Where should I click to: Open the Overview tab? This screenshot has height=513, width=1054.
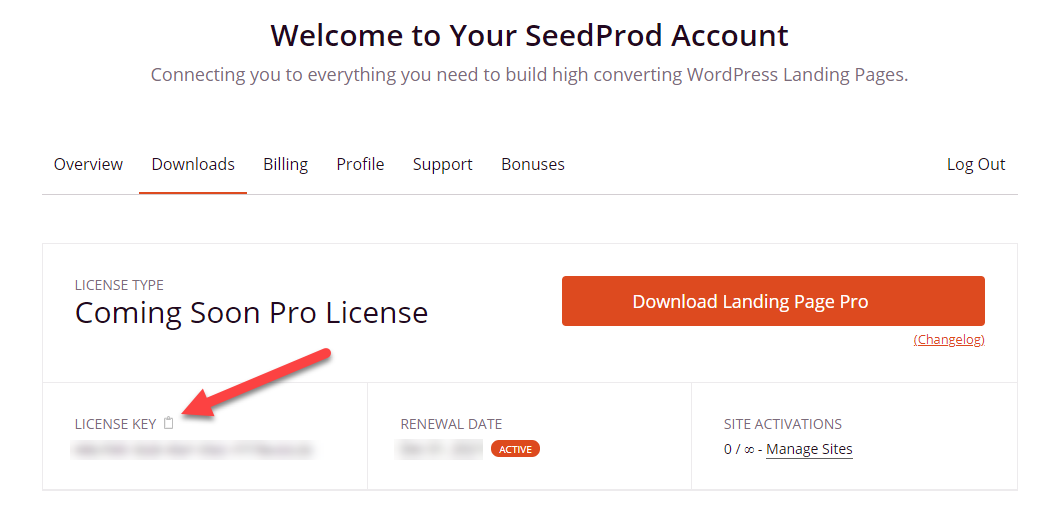click(88, 164)
